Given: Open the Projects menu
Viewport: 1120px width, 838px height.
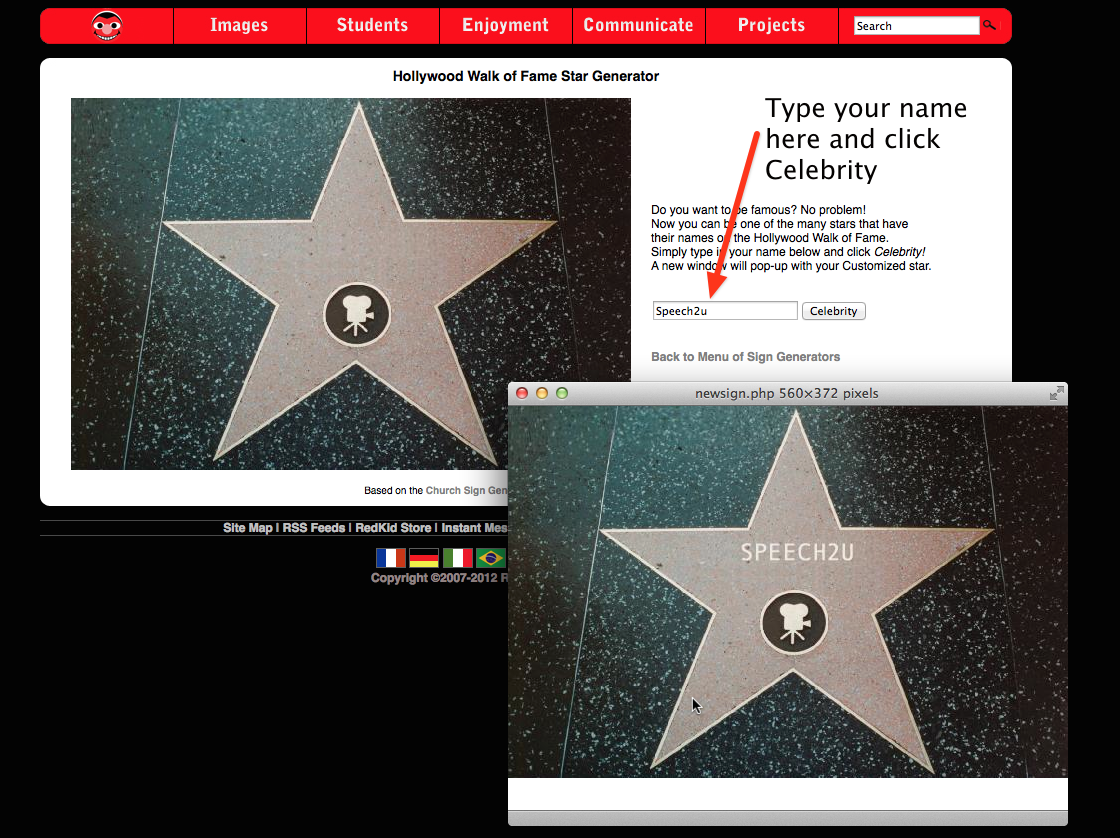Looking at the screenshot, I should pos(771,26).
